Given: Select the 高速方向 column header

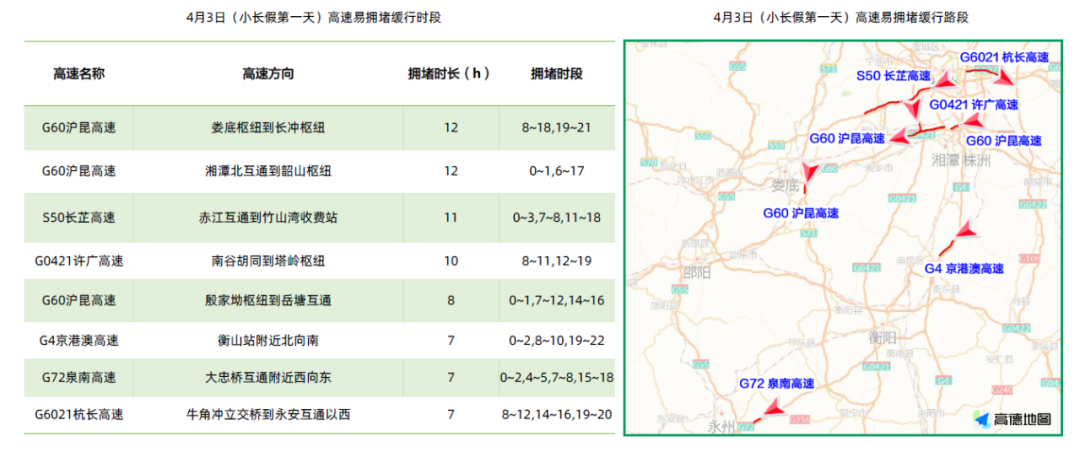Looking at the screenshot, I should tap(268, 74).
